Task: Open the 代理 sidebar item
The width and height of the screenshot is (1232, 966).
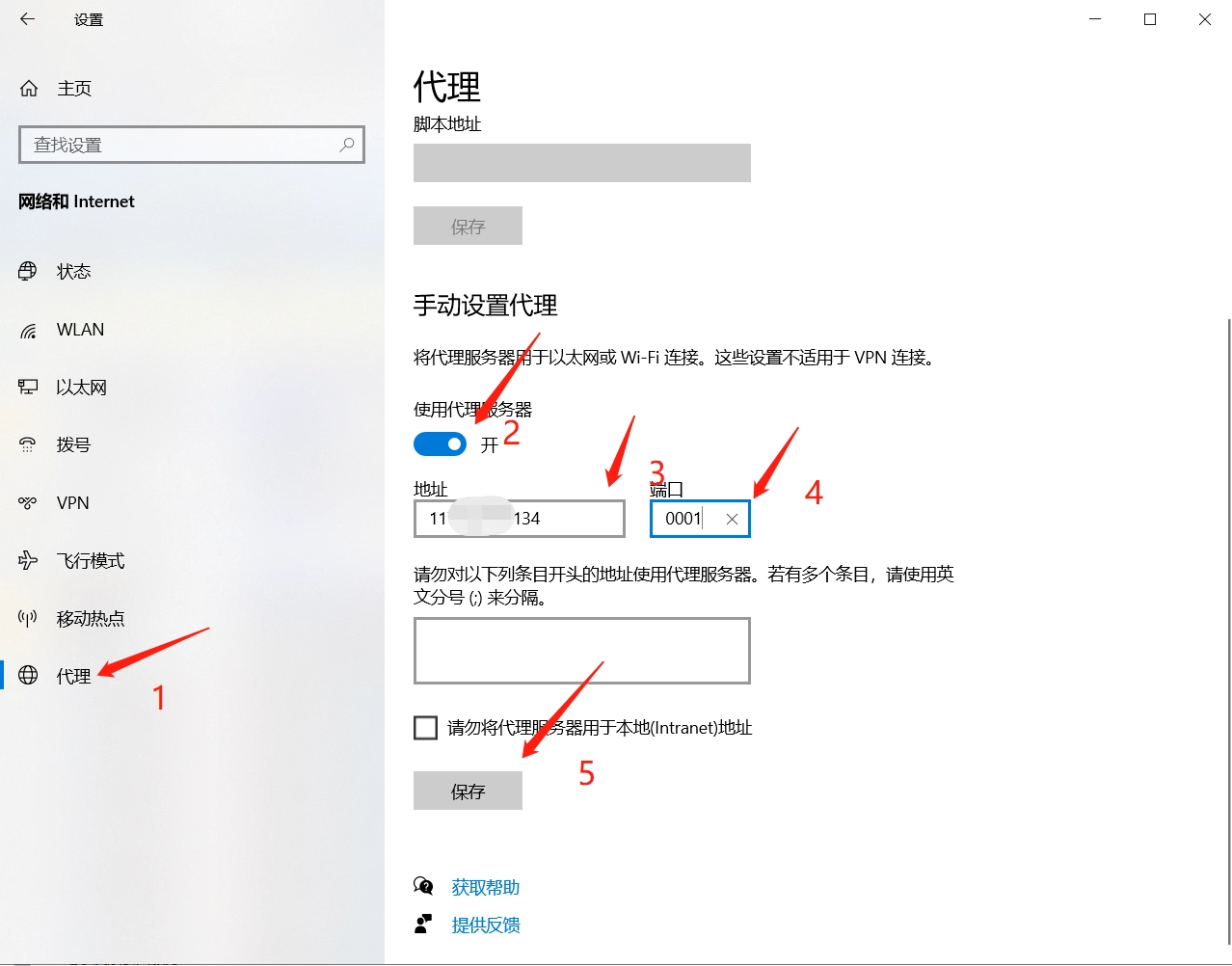Action: coord(74,676)
